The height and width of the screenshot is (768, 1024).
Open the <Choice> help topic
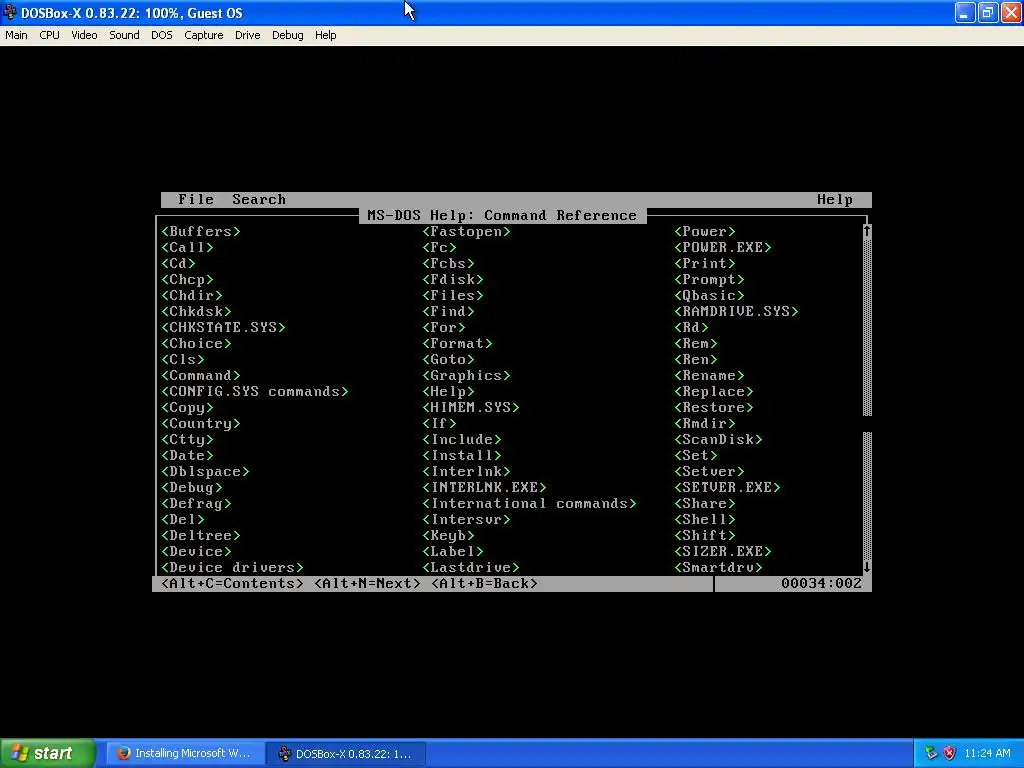point(196,344)
